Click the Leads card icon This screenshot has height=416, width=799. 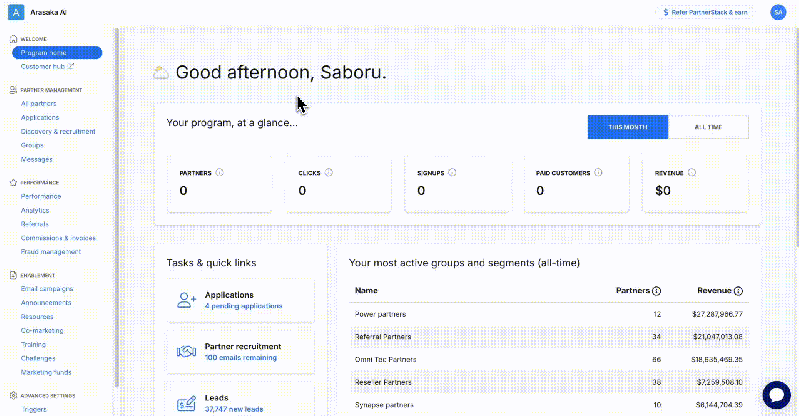(185, 402)
